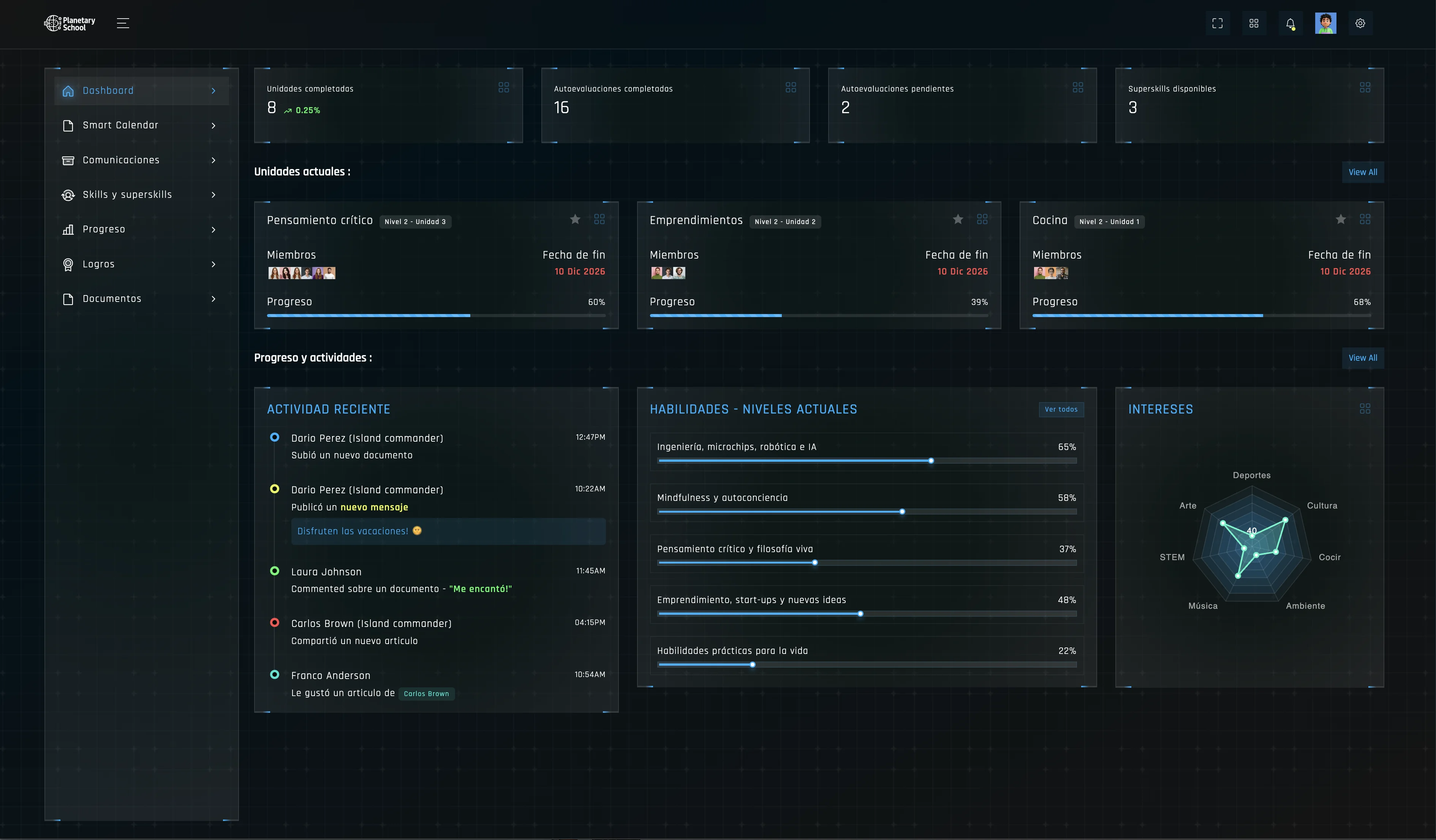Screen dimensions: 1436x840
Task: Click View All beside Unidades actuales
Action: (1362, 172)
